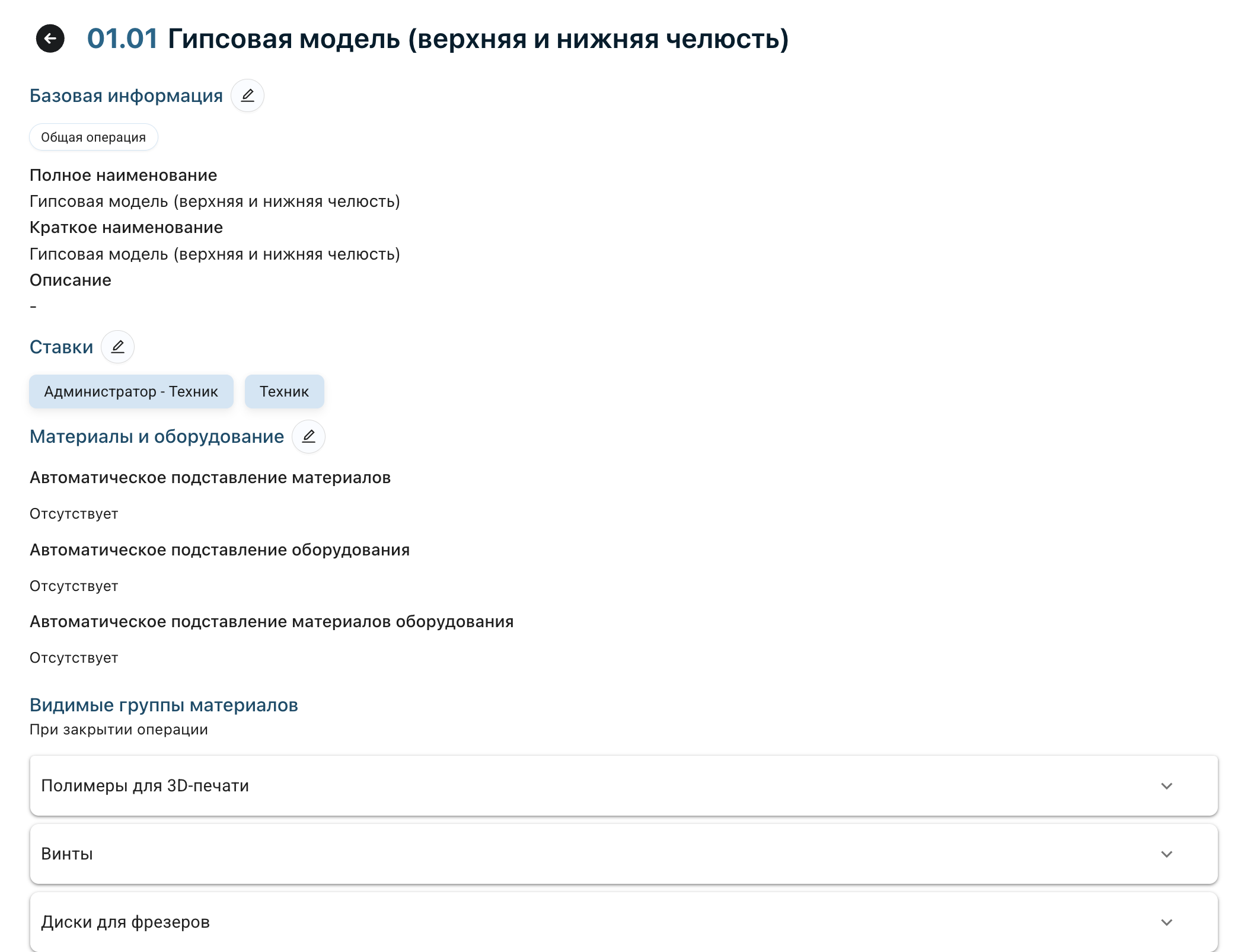Open editing for Материалы и оборудование section
The width and height of the screenshot is (1238, 952).
308,436
